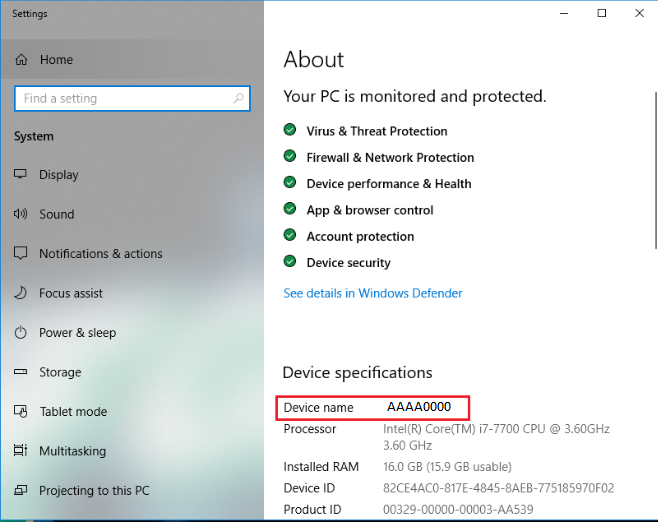Click the Device security text
The height and width of the screenshot is (522, 658).
[348, 263]
